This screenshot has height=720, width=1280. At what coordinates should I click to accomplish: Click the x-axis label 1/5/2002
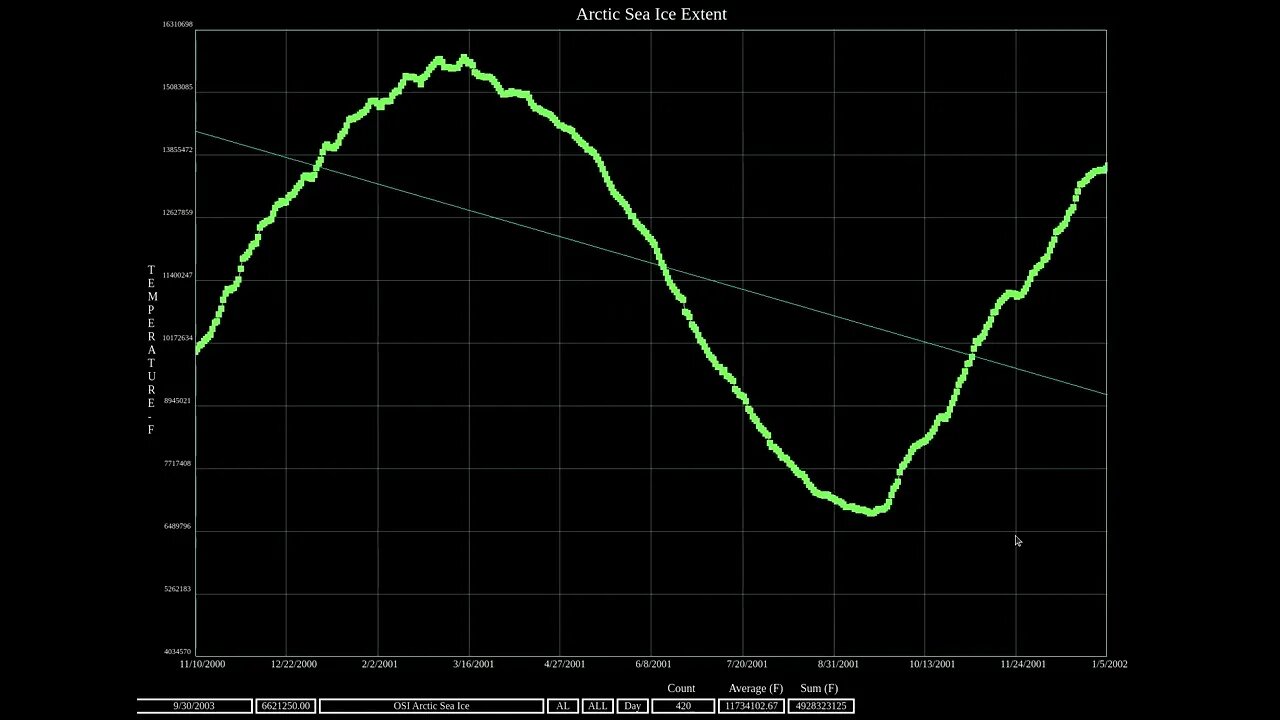pos(1109,664)
